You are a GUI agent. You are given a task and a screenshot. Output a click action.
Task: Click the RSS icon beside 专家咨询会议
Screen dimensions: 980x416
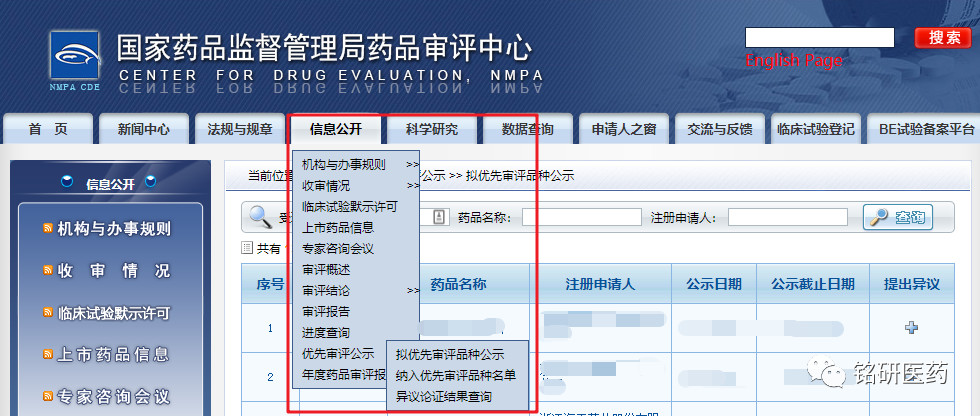pyautogui.click(x=48, y=396)
